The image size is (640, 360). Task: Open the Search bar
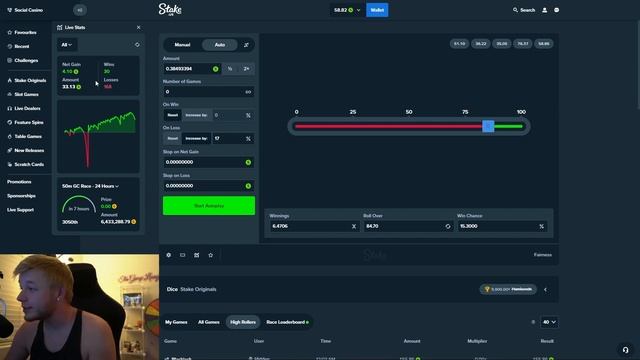(x=524, y=10)
